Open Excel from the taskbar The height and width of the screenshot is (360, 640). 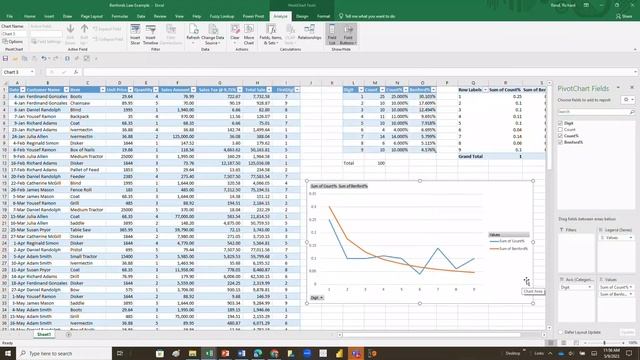coord(209,353)
